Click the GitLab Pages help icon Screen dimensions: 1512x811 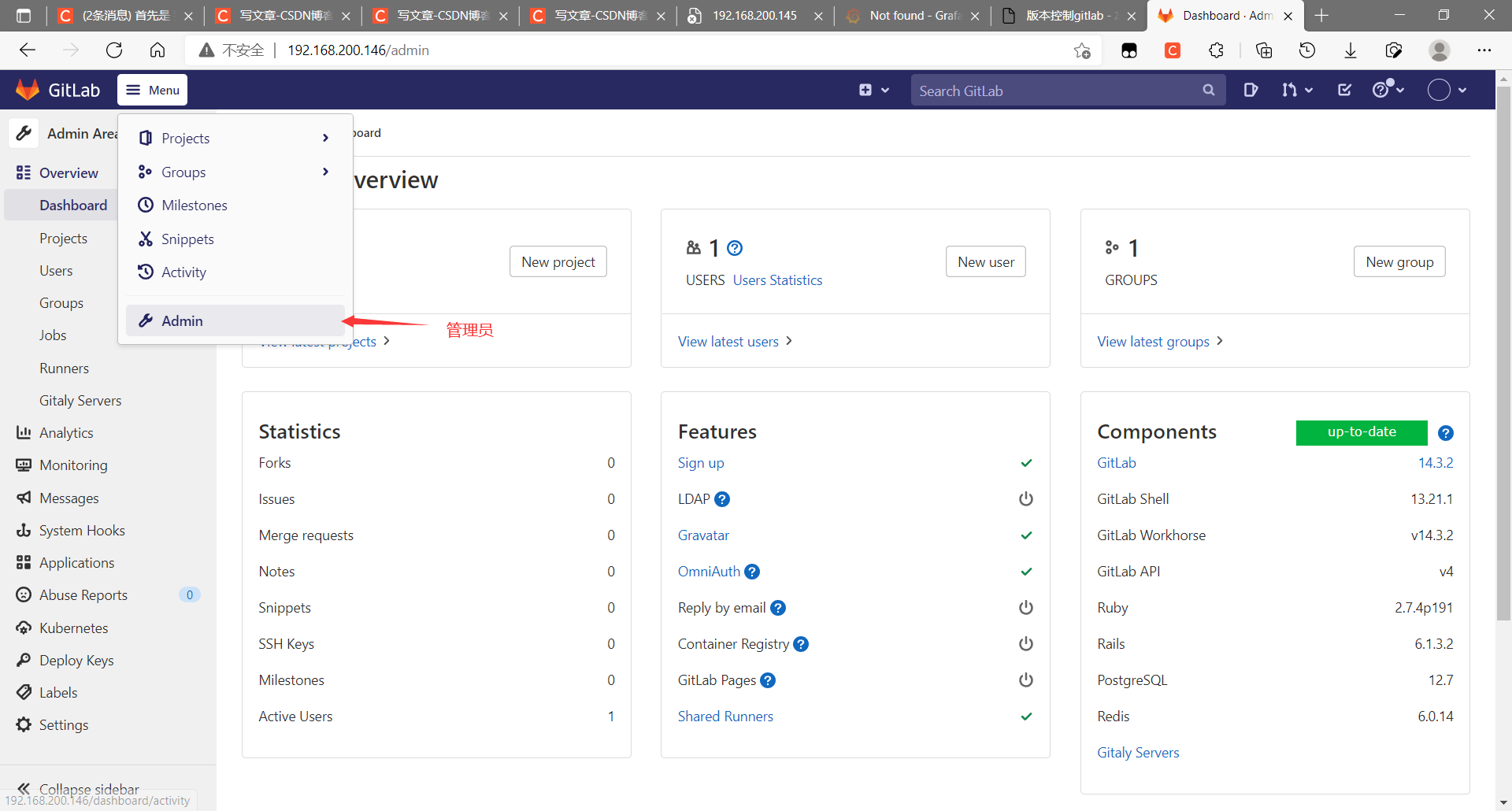click(768, 680)
